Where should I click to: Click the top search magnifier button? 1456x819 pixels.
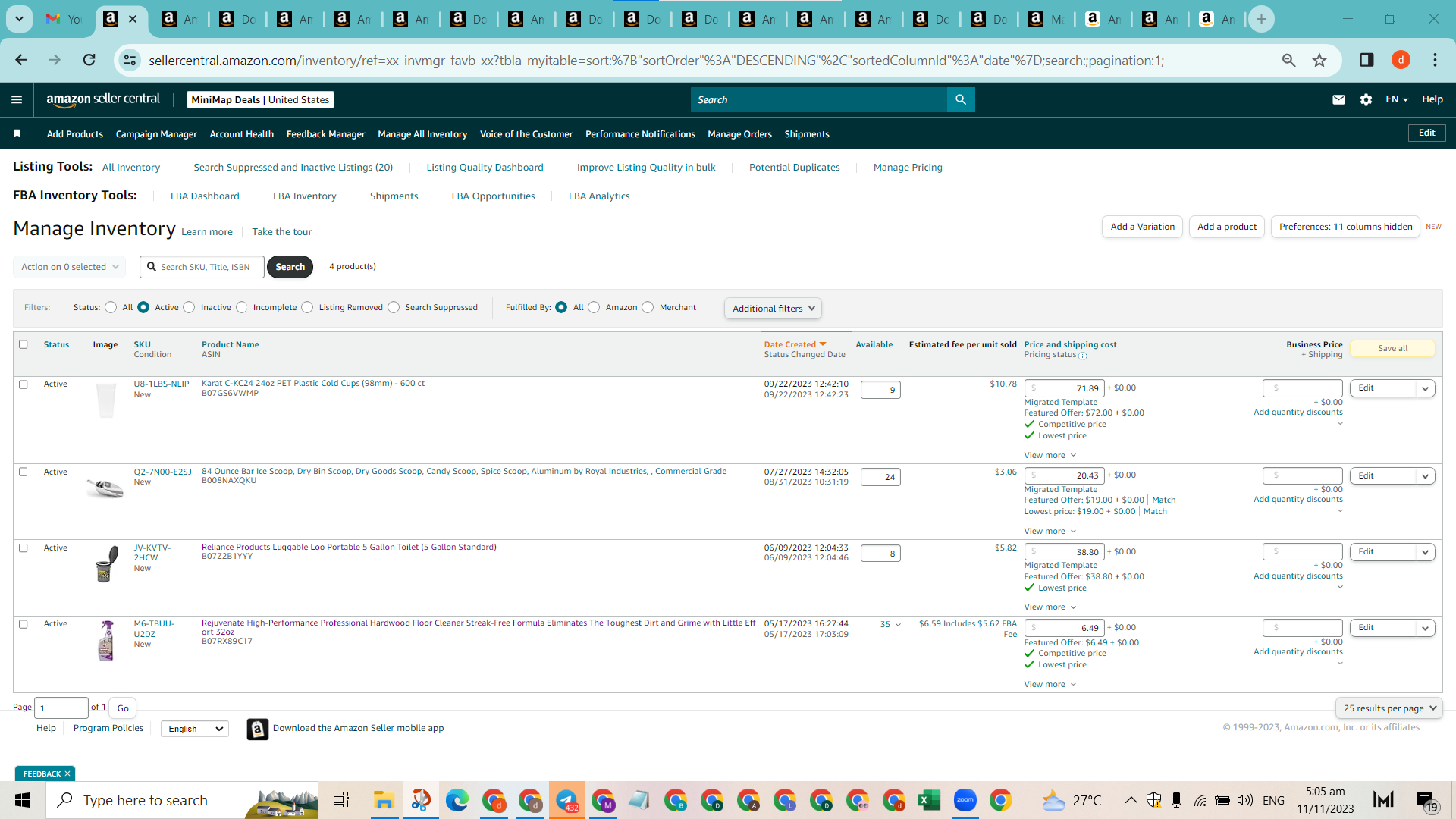point(961,99)
